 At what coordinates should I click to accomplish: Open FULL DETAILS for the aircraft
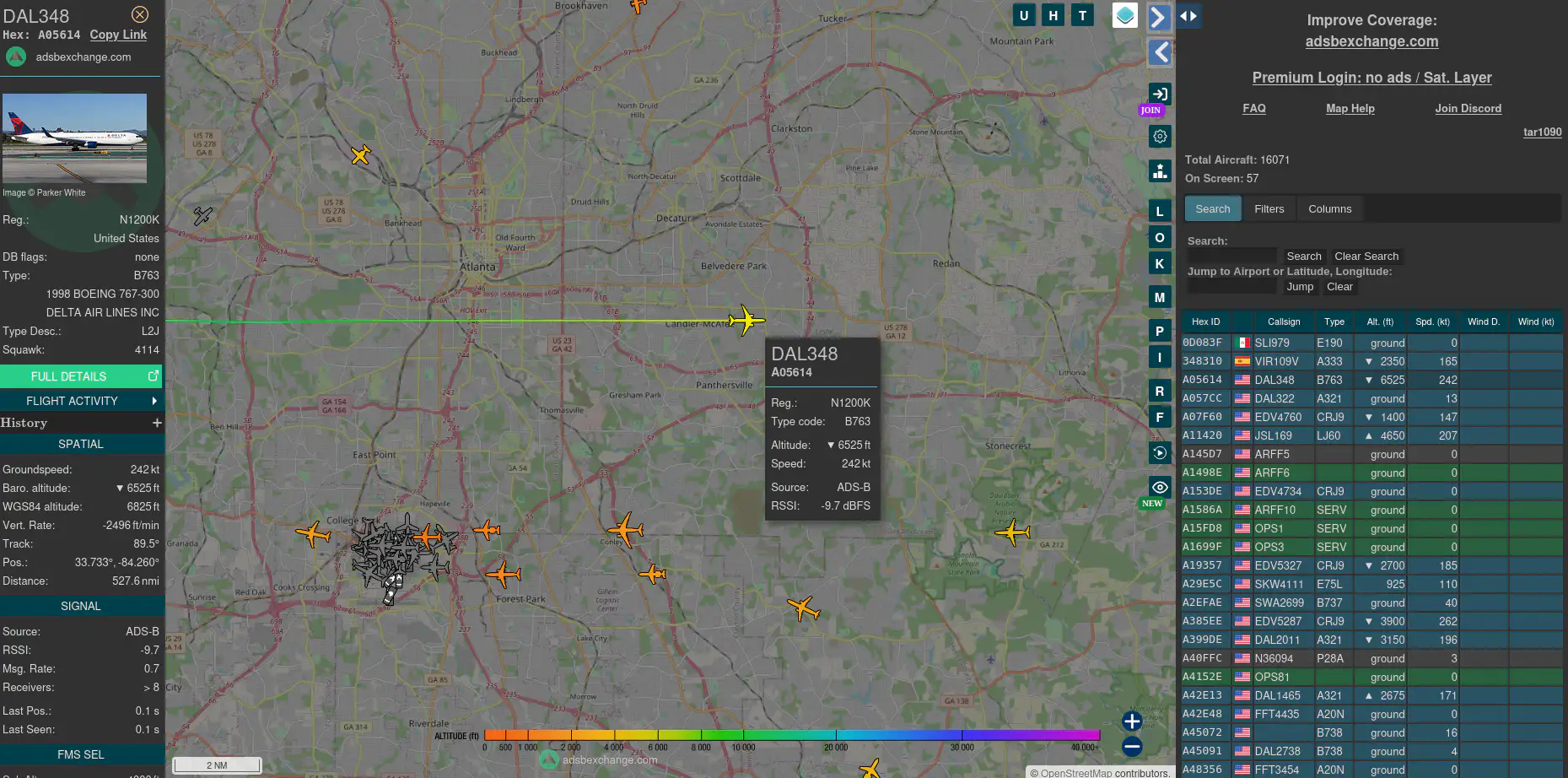click(x=81, y=376)
